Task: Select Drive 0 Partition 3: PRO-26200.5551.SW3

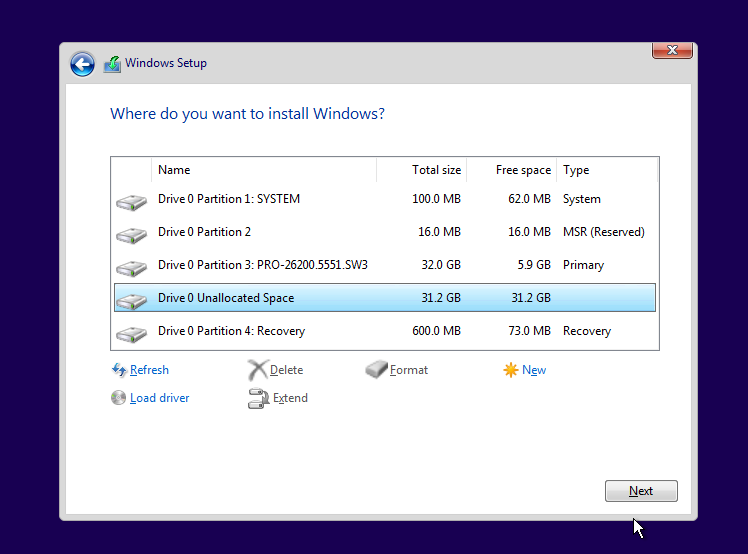Action: [x=385, y=265]
